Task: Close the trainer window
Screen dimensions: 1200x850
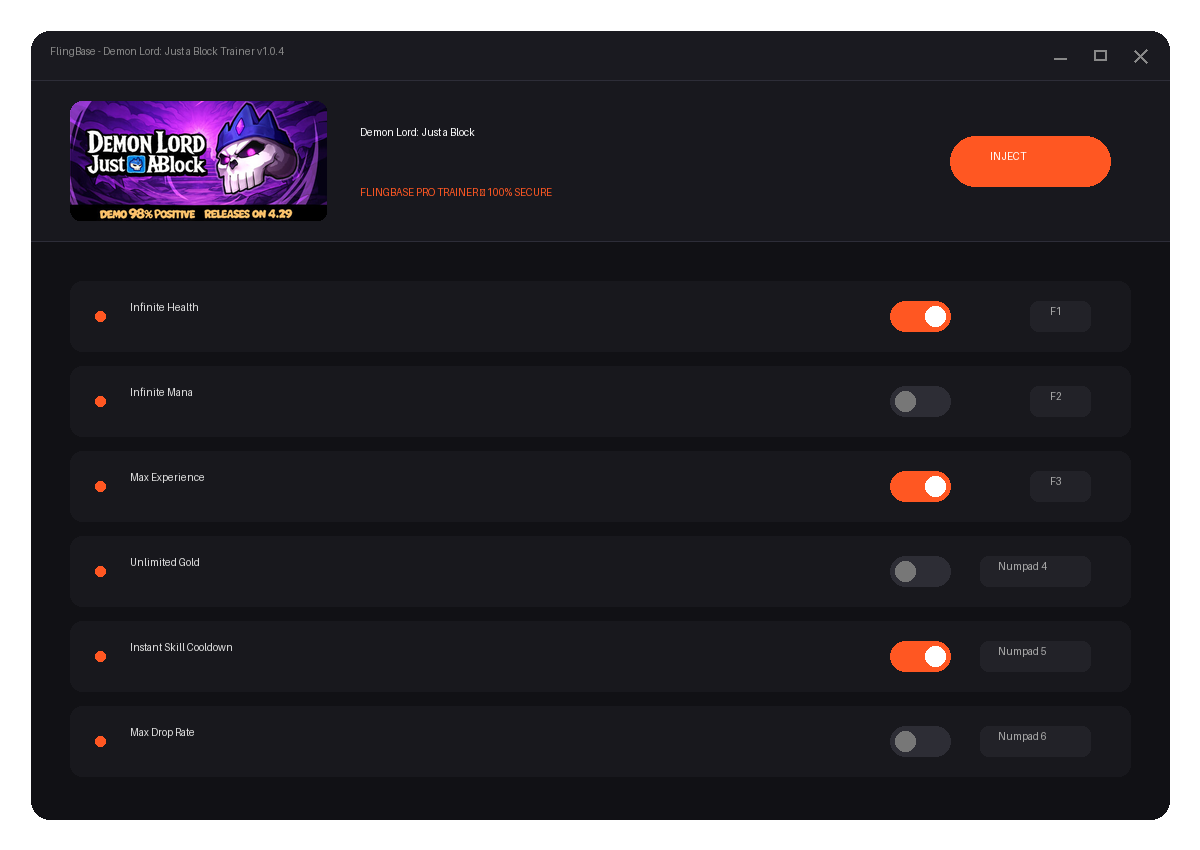Action: [1140, 57]
